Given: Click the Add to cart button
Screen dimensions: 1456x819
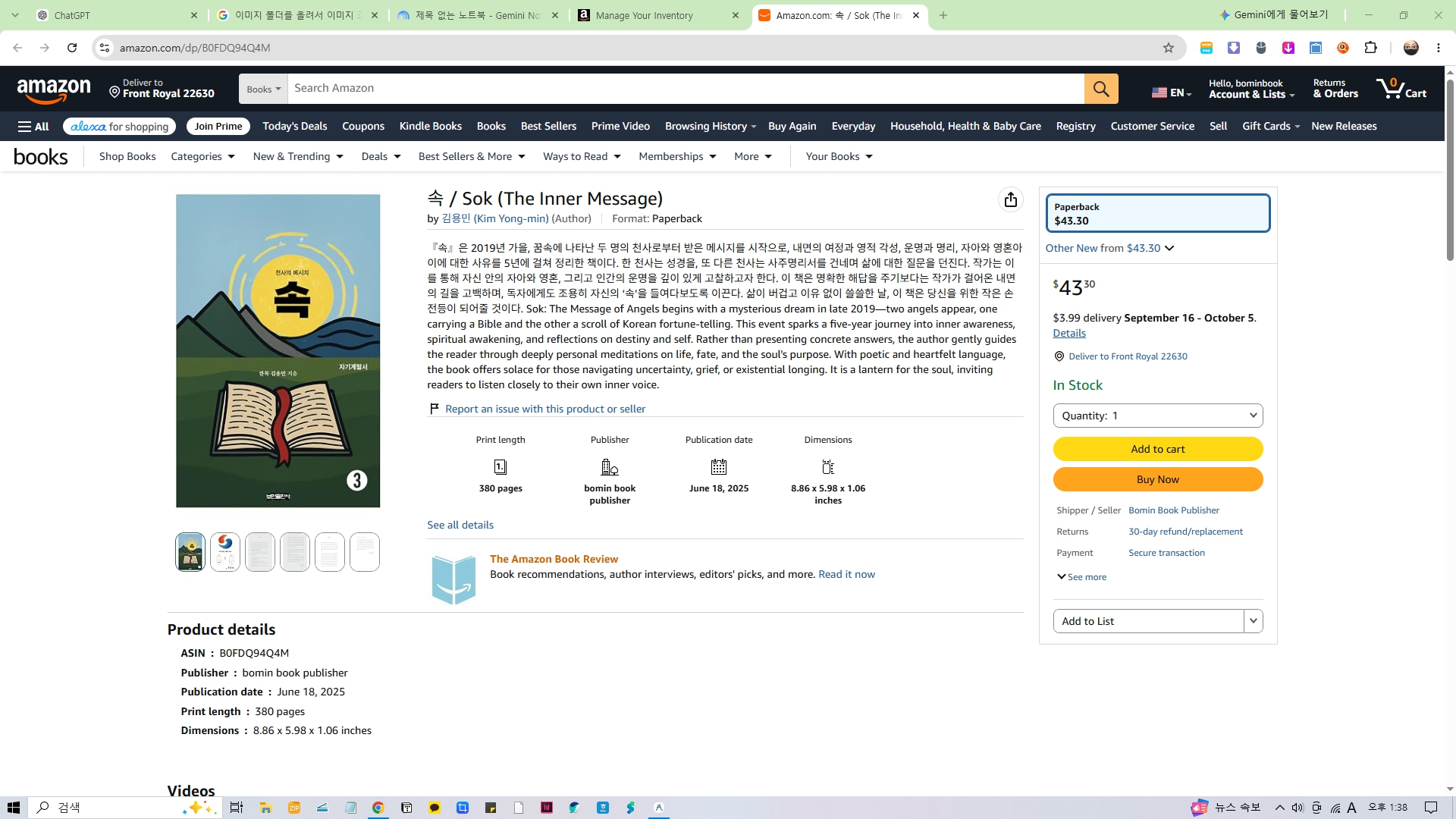Looking at the screenshot, I should point(1158,449).
